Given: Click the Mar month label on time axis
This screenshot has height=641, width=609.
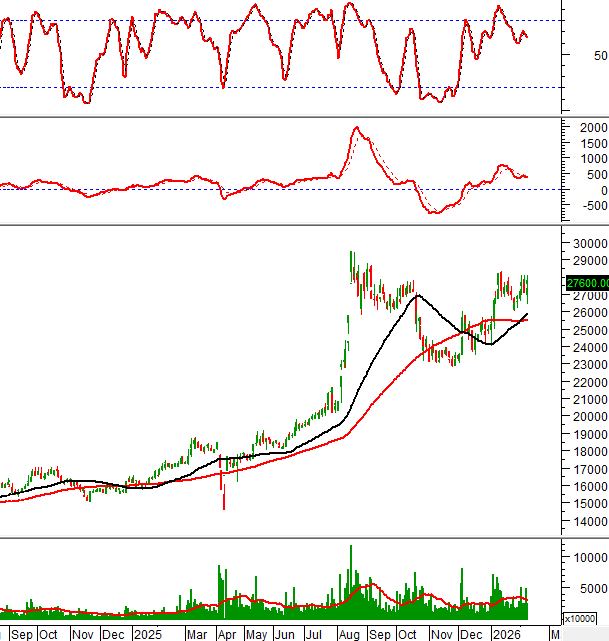Looking at the screenshot, I should point(197,634).
